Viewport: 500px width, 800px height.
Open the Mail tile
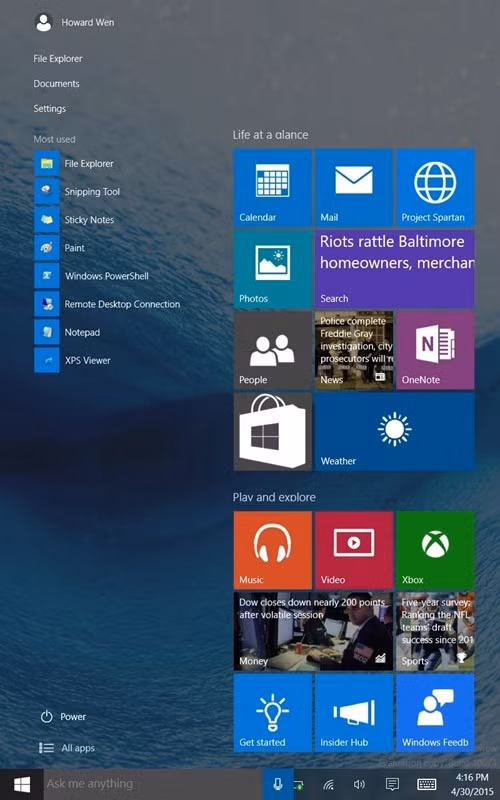pos(354,188)
